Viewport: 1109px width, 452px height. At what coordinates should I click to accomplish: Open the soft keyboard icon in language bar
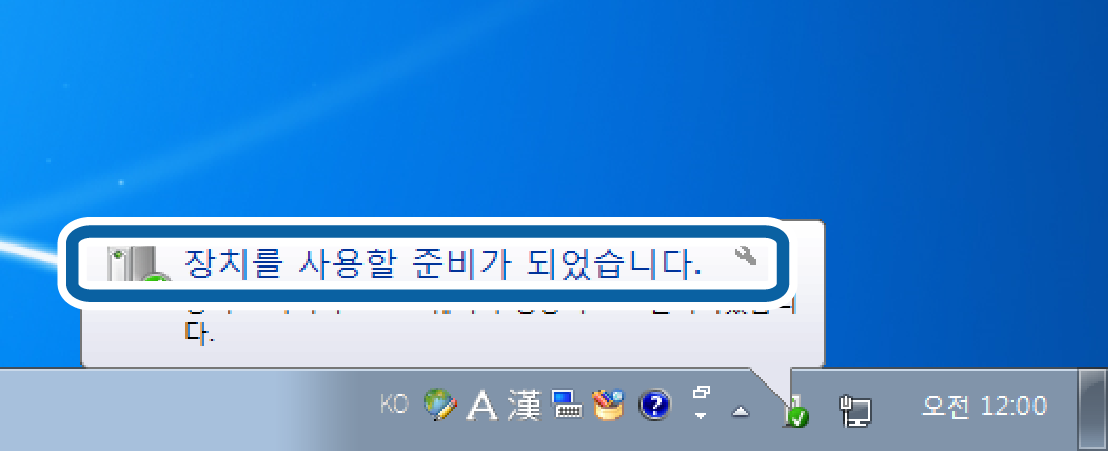pyautogui.click(x=566, y=405)
